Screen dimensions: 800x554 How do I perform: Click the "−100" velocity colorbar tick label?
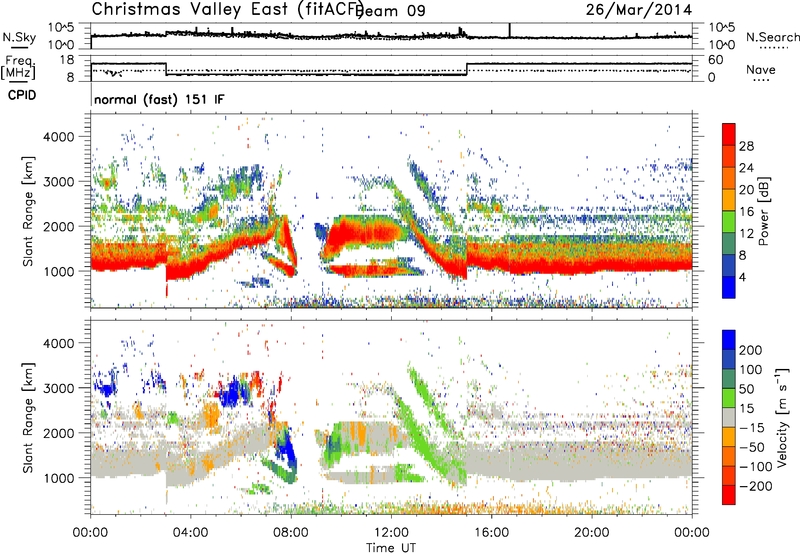[x=756, y=467]
